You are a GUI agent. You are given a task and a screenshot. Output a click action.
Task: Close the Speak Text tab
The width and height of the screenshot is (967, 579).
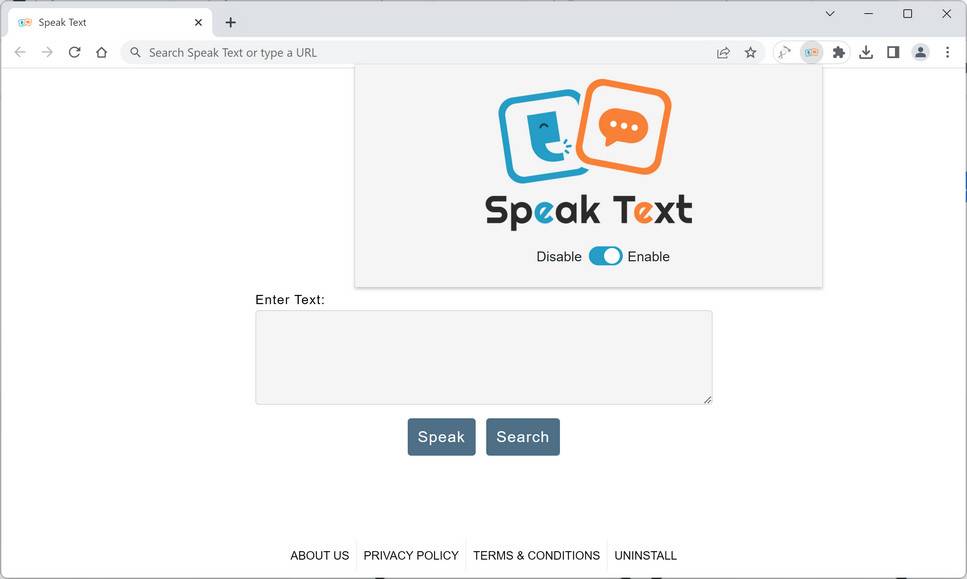(x=198, y=22)
